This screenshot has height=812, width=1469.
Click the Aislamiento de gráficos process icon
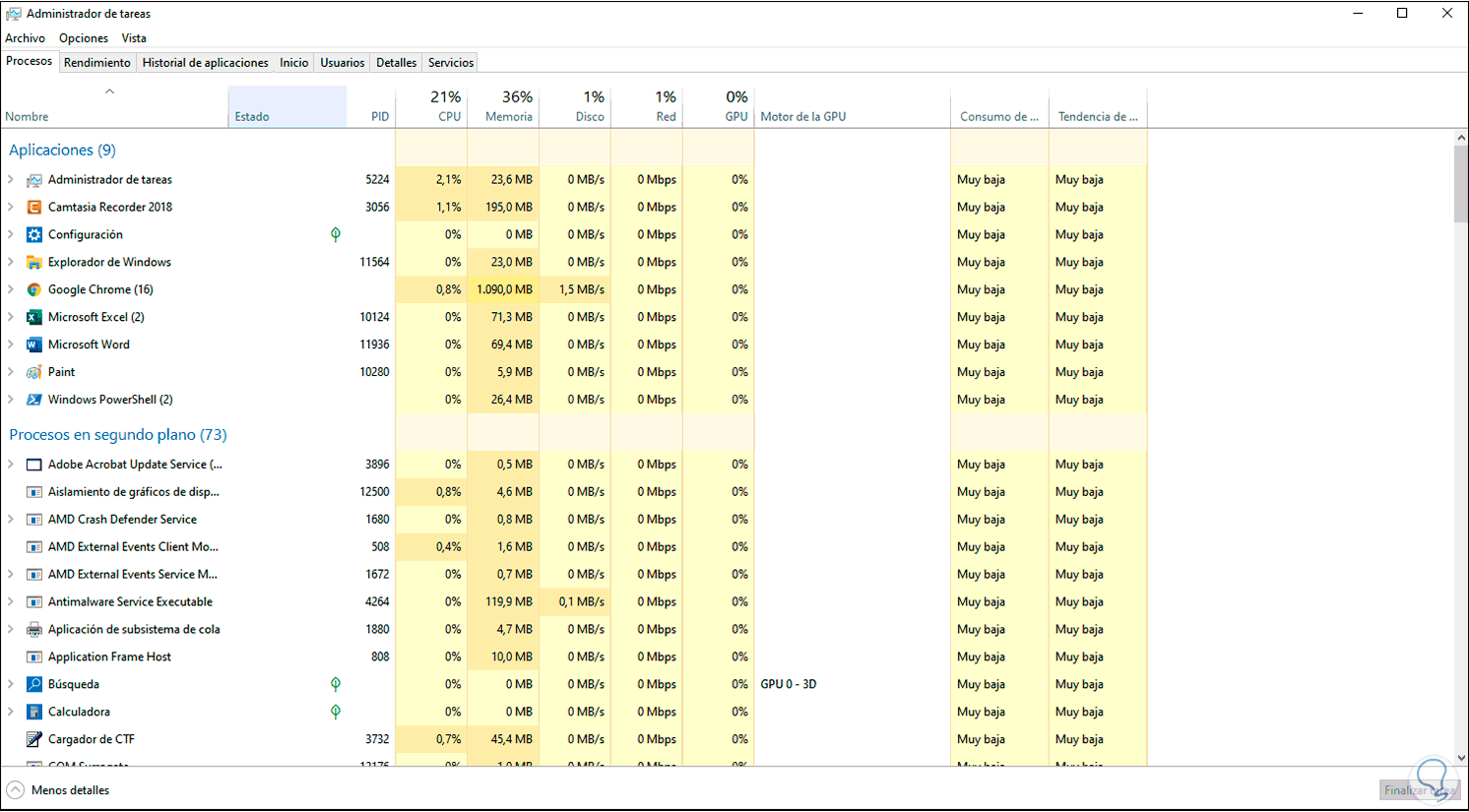click(34, 492)
